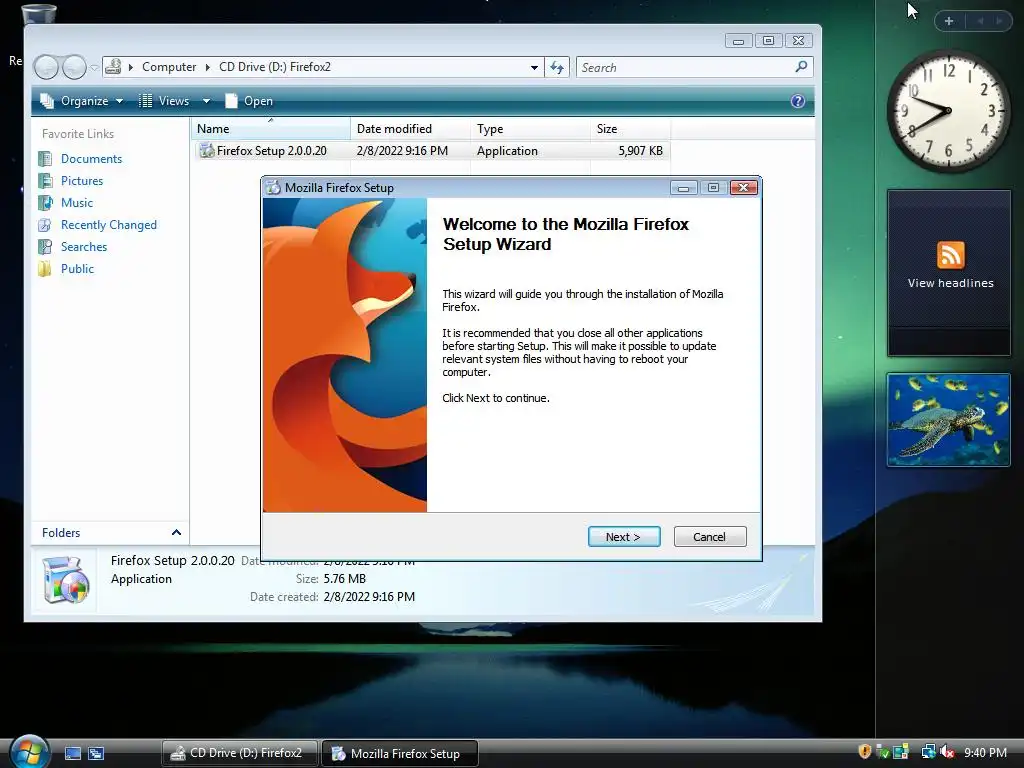Screen dimensions: 1024x768
Task: Click Computer in the address breadcrumb
Action: [169, 67]
